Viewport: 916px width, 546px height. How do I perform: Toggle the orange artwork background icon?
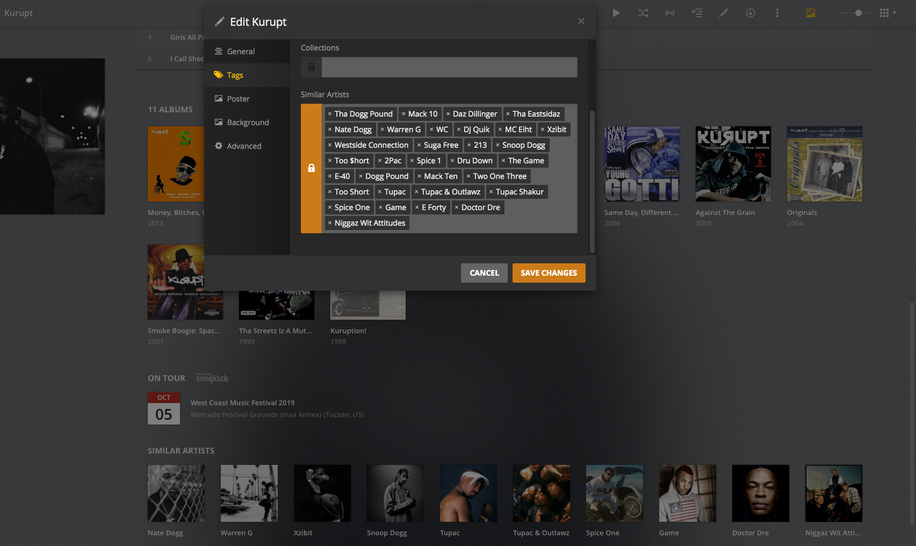(x=810, y=13)
